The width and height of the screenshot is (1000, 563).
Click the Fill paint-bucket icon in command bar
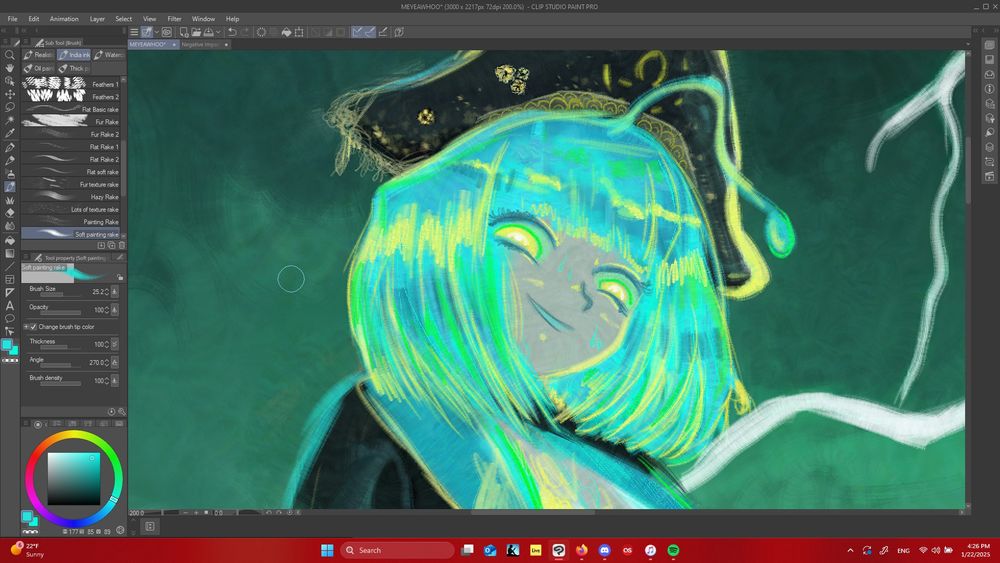(286, 32)
